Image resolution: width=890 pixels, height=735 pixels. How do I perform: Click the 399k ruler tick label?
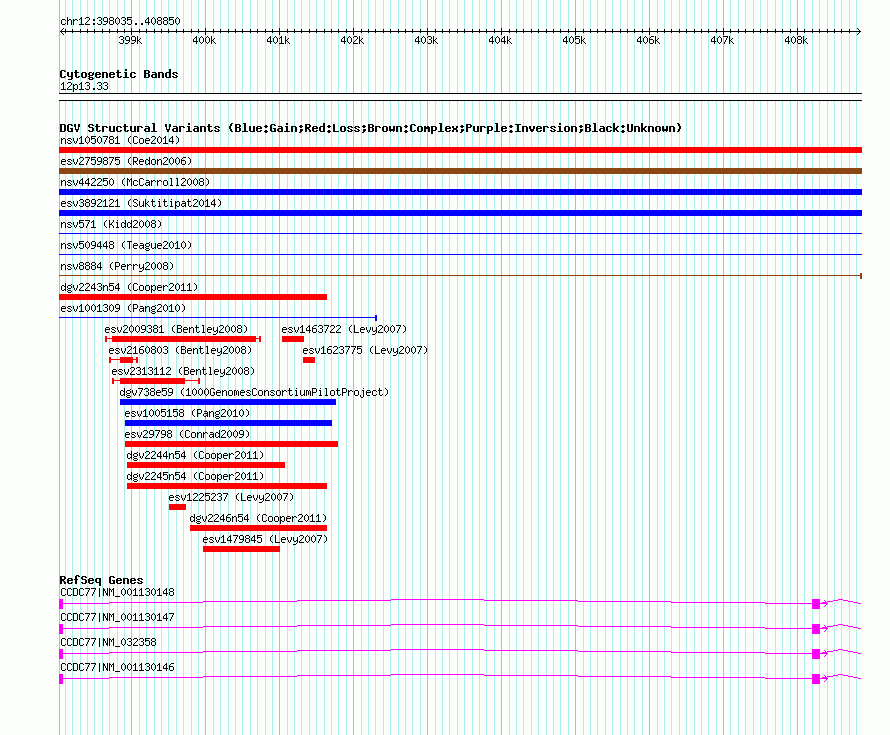[130, 40]
